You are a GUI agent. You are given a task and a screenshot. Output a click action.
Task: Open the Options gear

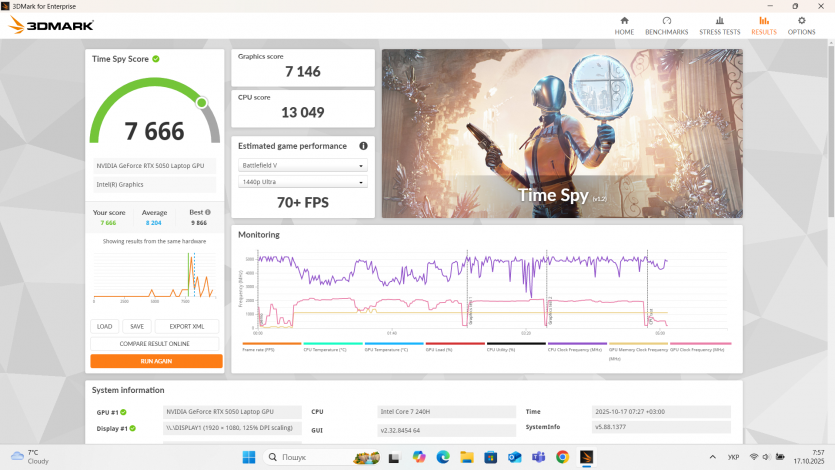pyautogui.click(x=801, y=20)
